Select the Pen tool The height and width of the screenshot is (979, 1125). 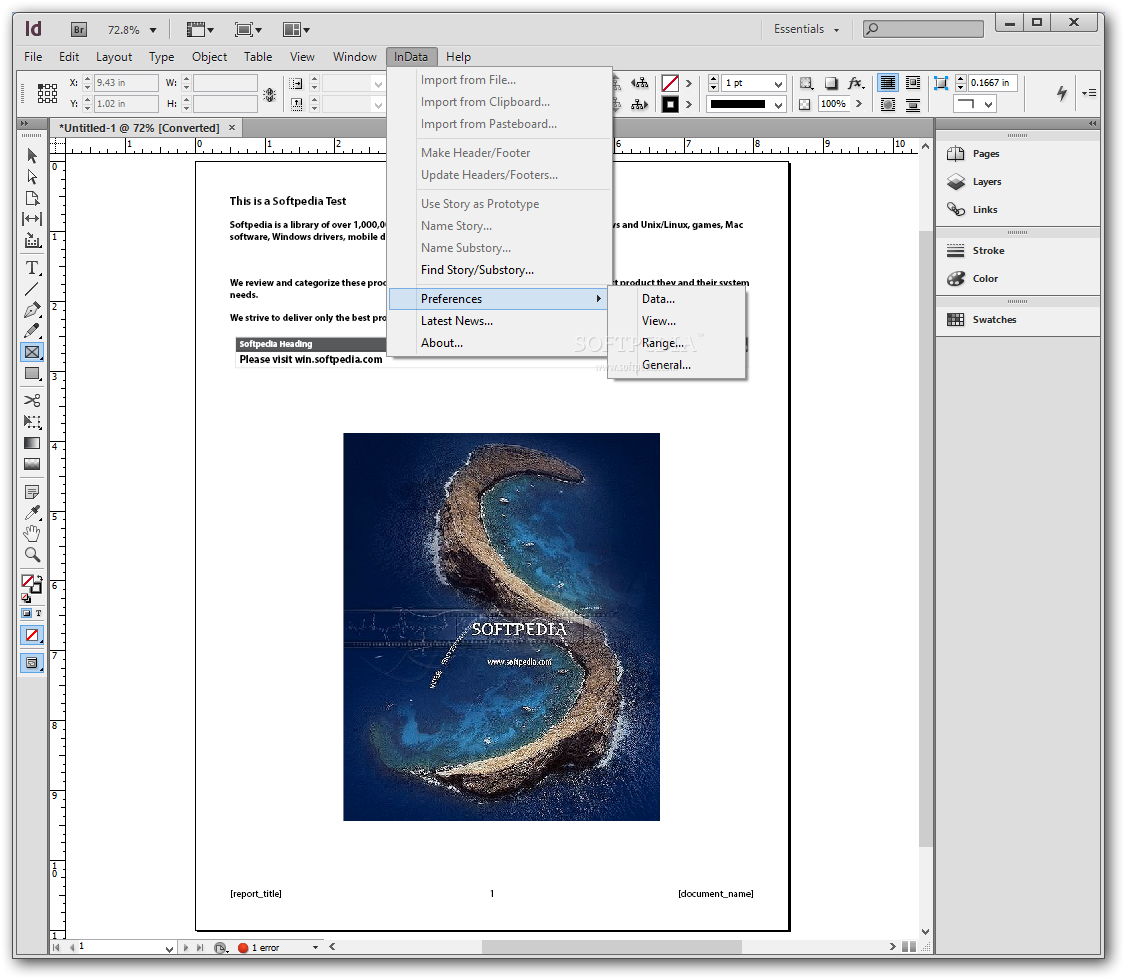coord(32,310)
